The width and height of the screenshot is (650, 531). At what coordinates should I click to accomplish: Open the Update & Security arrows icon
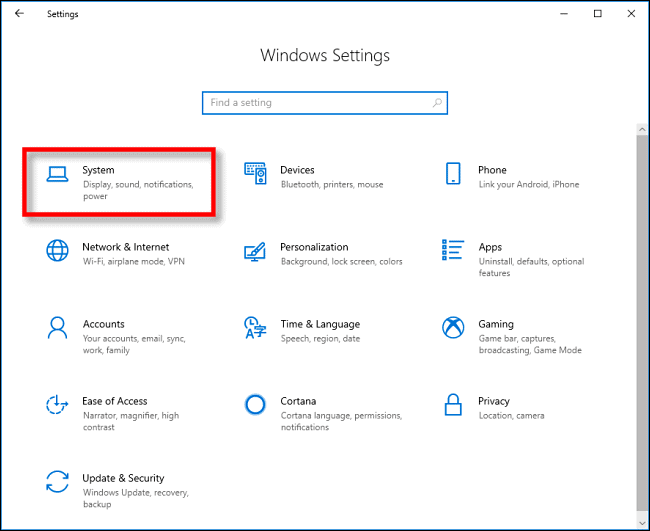57,481
